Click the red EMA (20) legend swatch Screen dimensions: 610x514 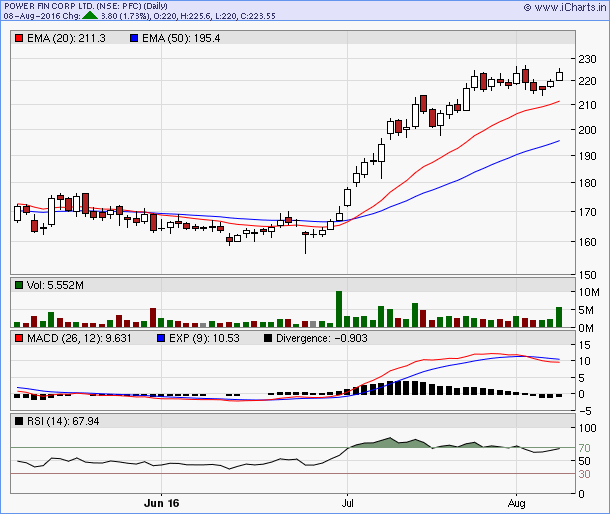click(x=19, y=38)
